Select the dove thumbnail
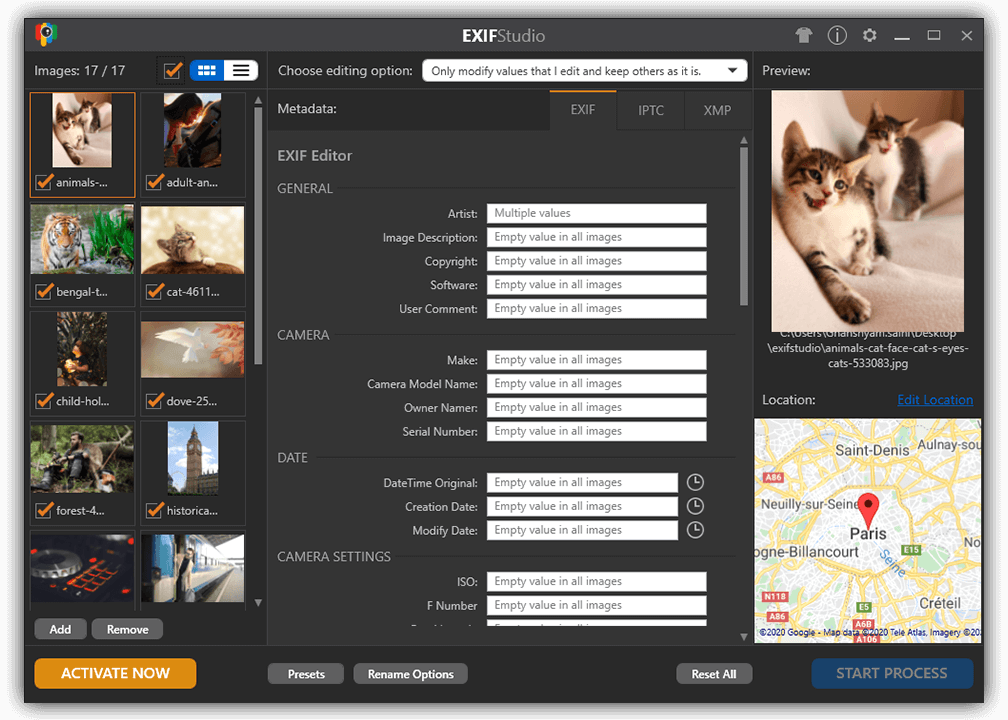 tap(192, 350)
